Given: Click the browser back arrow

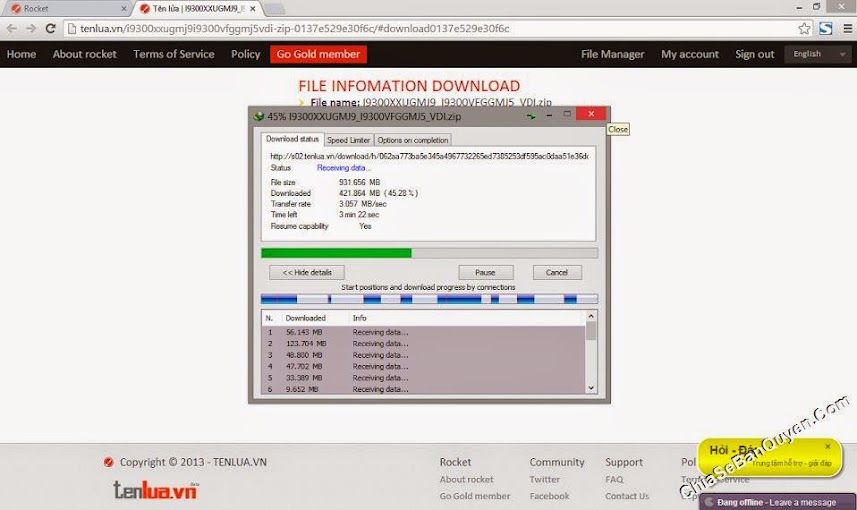Looking at the screenshot, I should point(11,28).
